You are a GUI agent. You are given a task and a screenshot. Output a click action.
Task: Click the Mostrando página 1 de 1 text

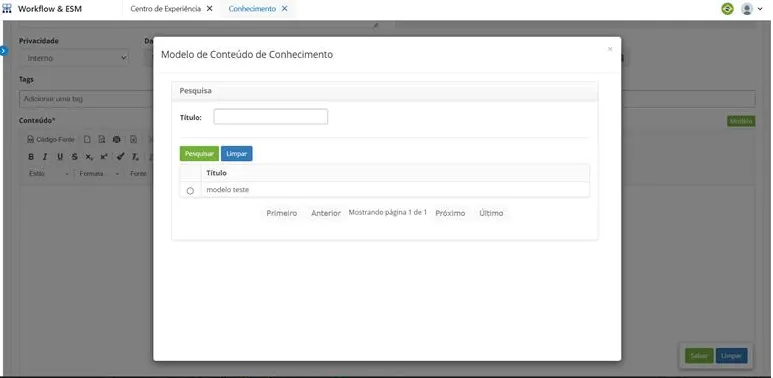point(387,212)
